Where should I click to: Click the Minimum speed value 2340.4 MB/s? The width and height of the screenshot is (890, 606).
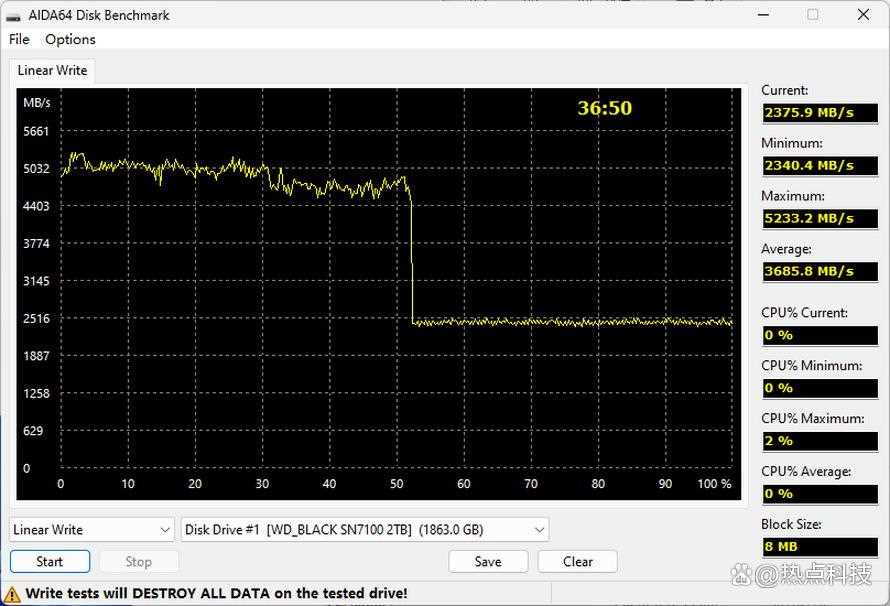click(x=820, y=166)
